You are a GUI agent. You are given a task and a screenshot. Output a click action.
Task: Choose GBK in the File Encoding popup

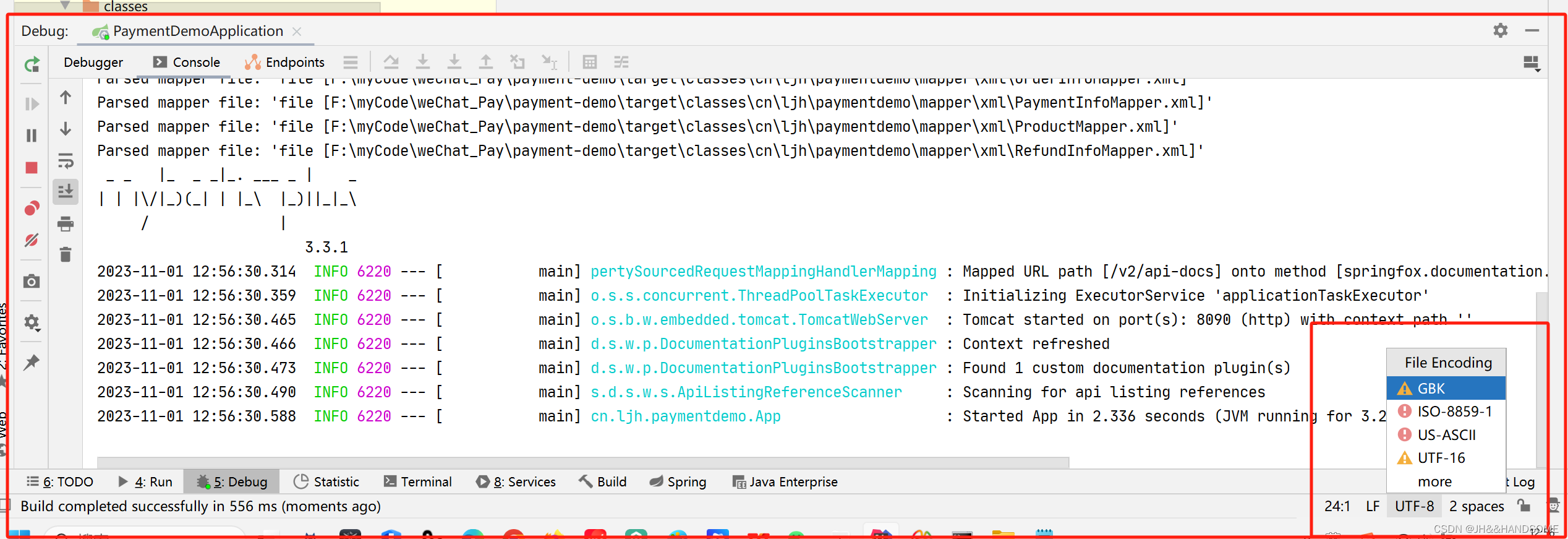(x=1446, y=389)
